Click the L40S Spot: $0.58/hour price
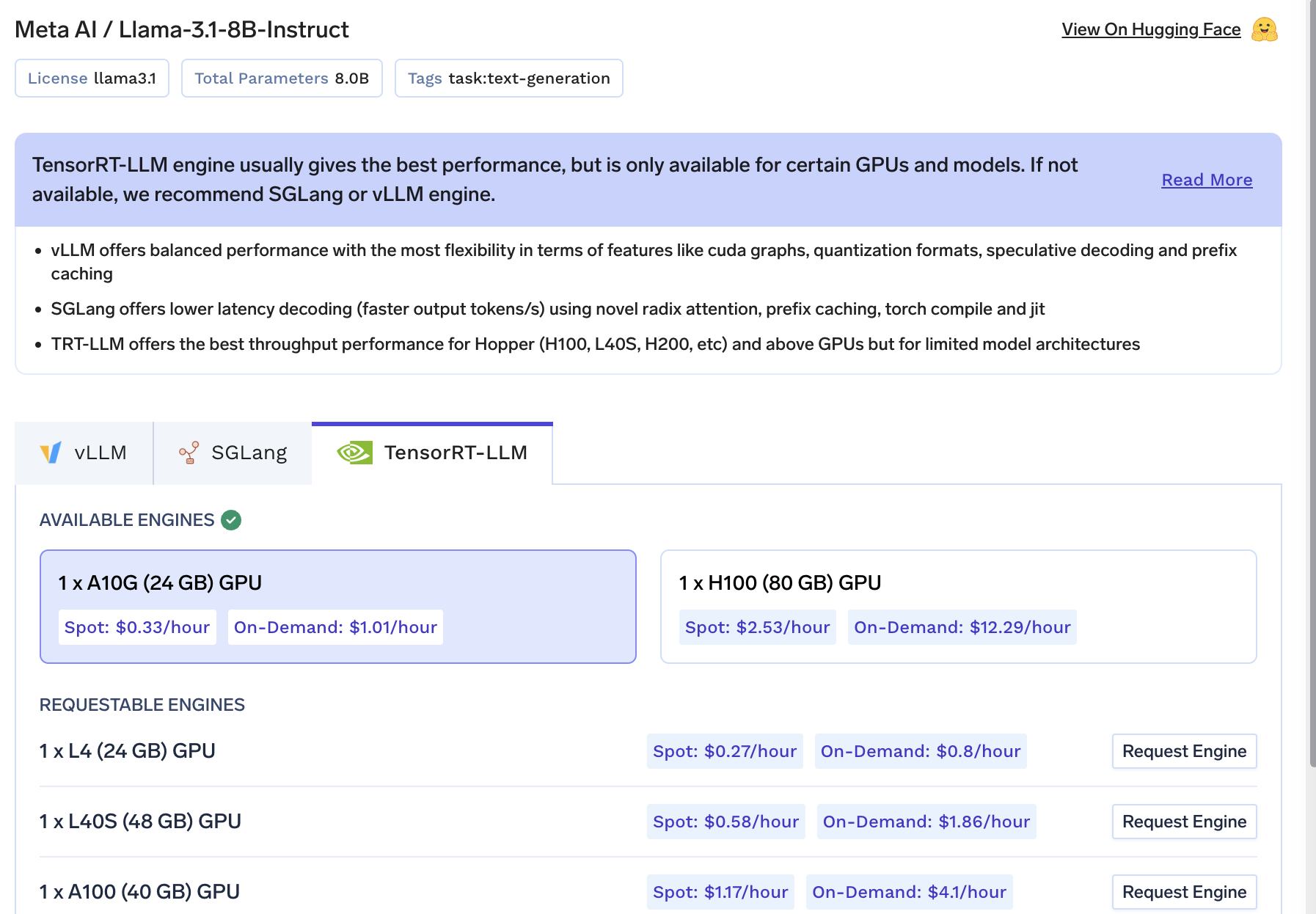 (x=726, y=822)
